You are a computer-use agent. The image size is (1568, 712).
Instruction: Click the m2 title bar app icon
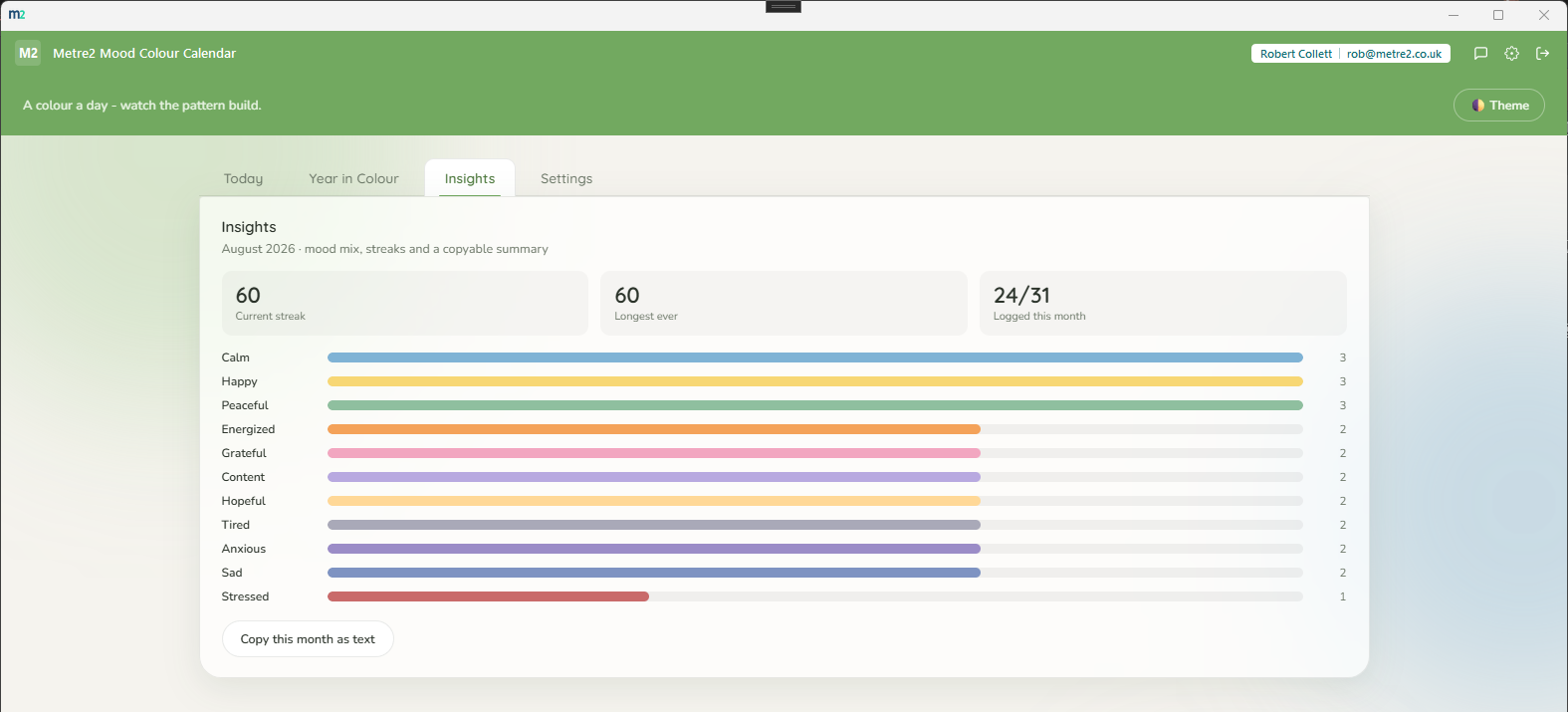pyautogui.click(x=17, y=15)
